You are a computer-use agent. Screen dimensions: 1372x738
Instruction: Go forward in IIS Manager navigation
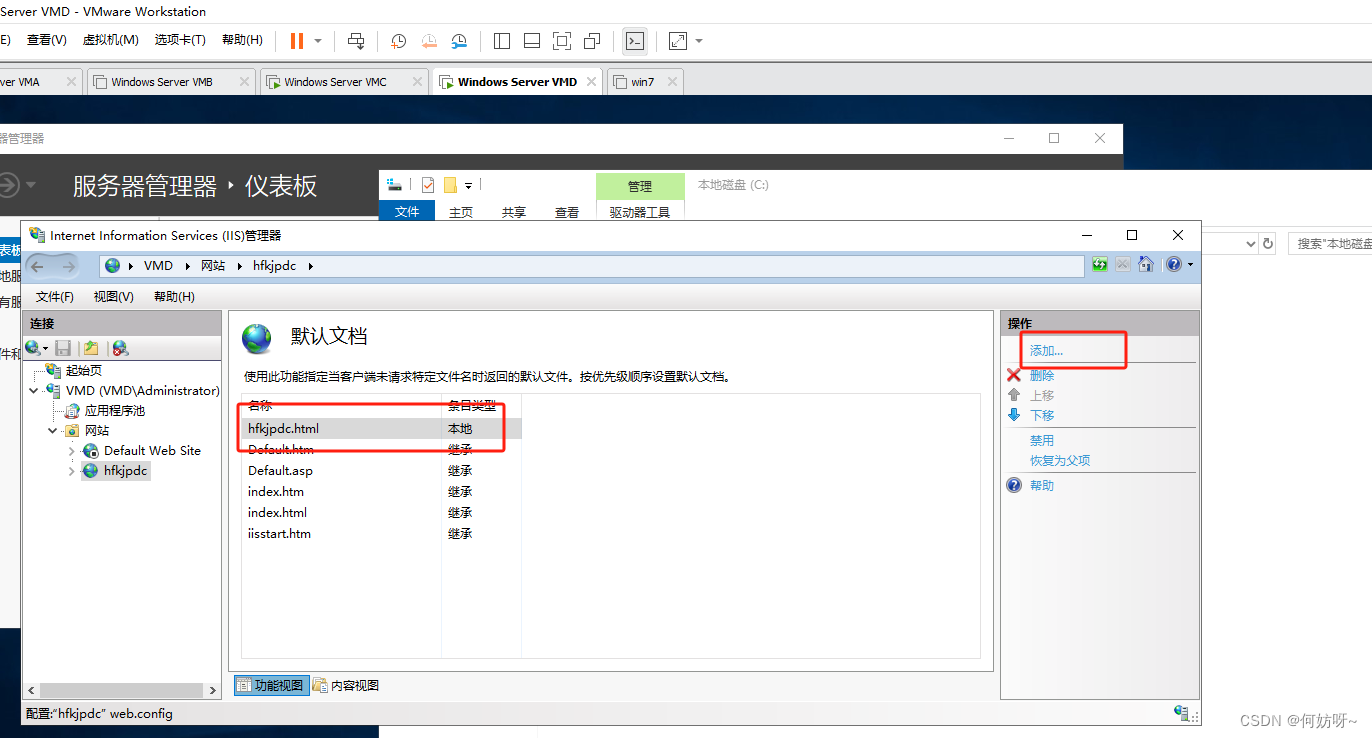point(69,266)
